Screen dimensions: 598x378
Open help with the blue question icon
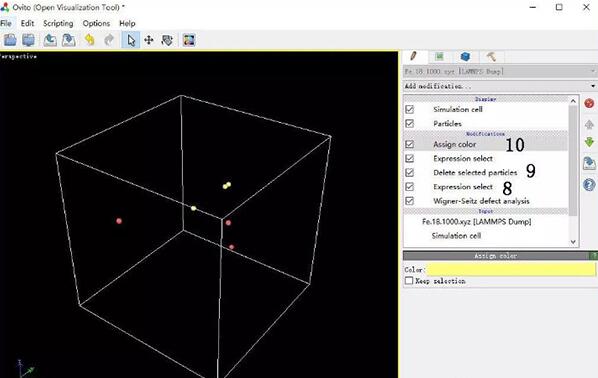(589, 185)
